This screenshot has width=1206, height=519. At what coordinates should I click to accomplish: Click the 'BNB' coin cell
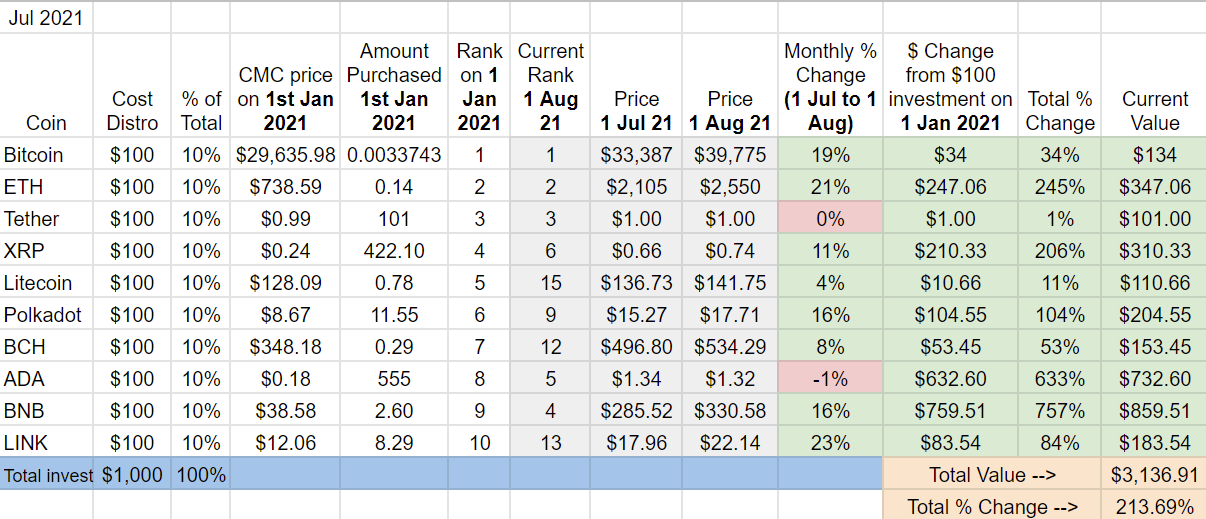(x=47, y=411)
